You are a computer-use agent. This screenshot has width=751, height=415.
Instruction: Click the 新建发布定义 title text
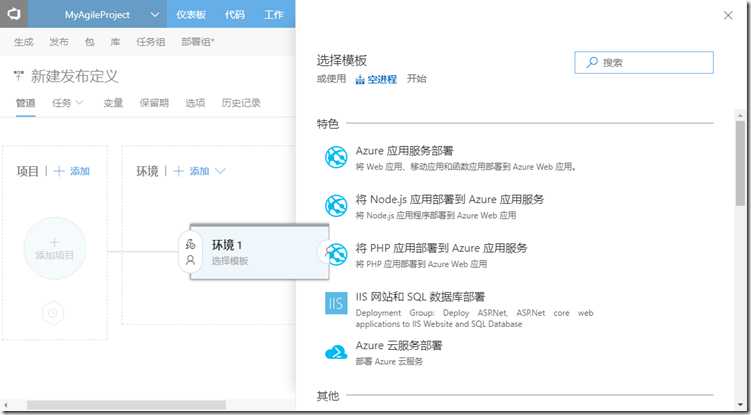click(x=75, y=76)
